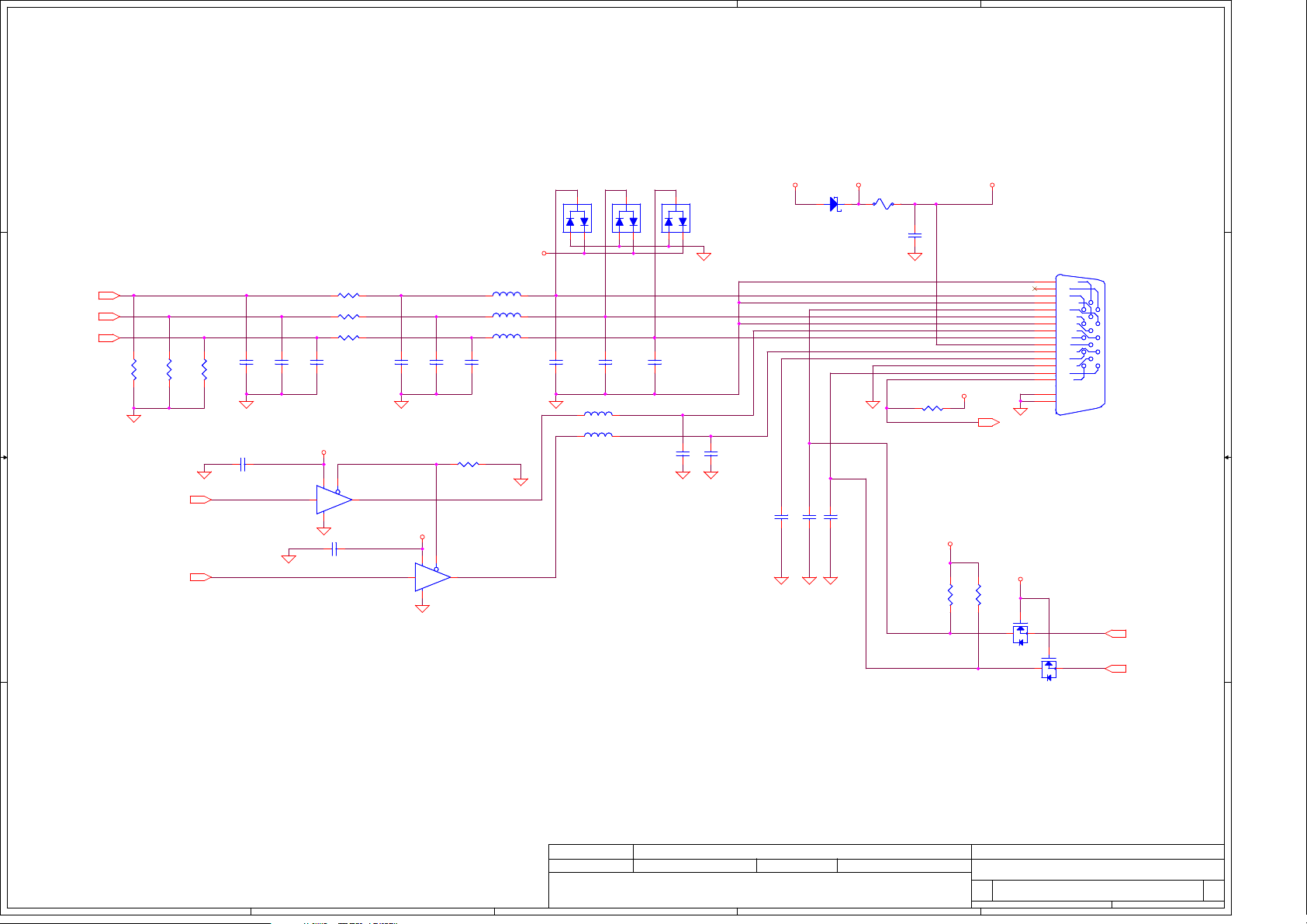The image size is (1307, 924).
Task: Select the Schottky diode symbol on the power rail
Action: pos(834,204)
